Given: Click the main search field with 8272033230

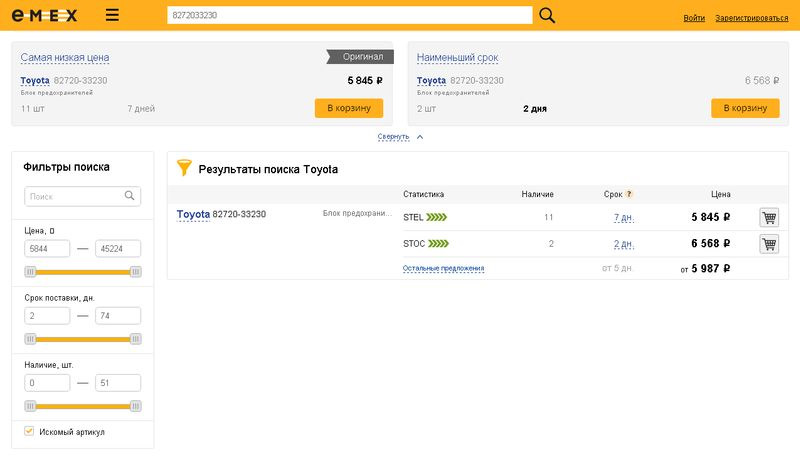Looking at the screenshot, I should (x=349, y=15).
